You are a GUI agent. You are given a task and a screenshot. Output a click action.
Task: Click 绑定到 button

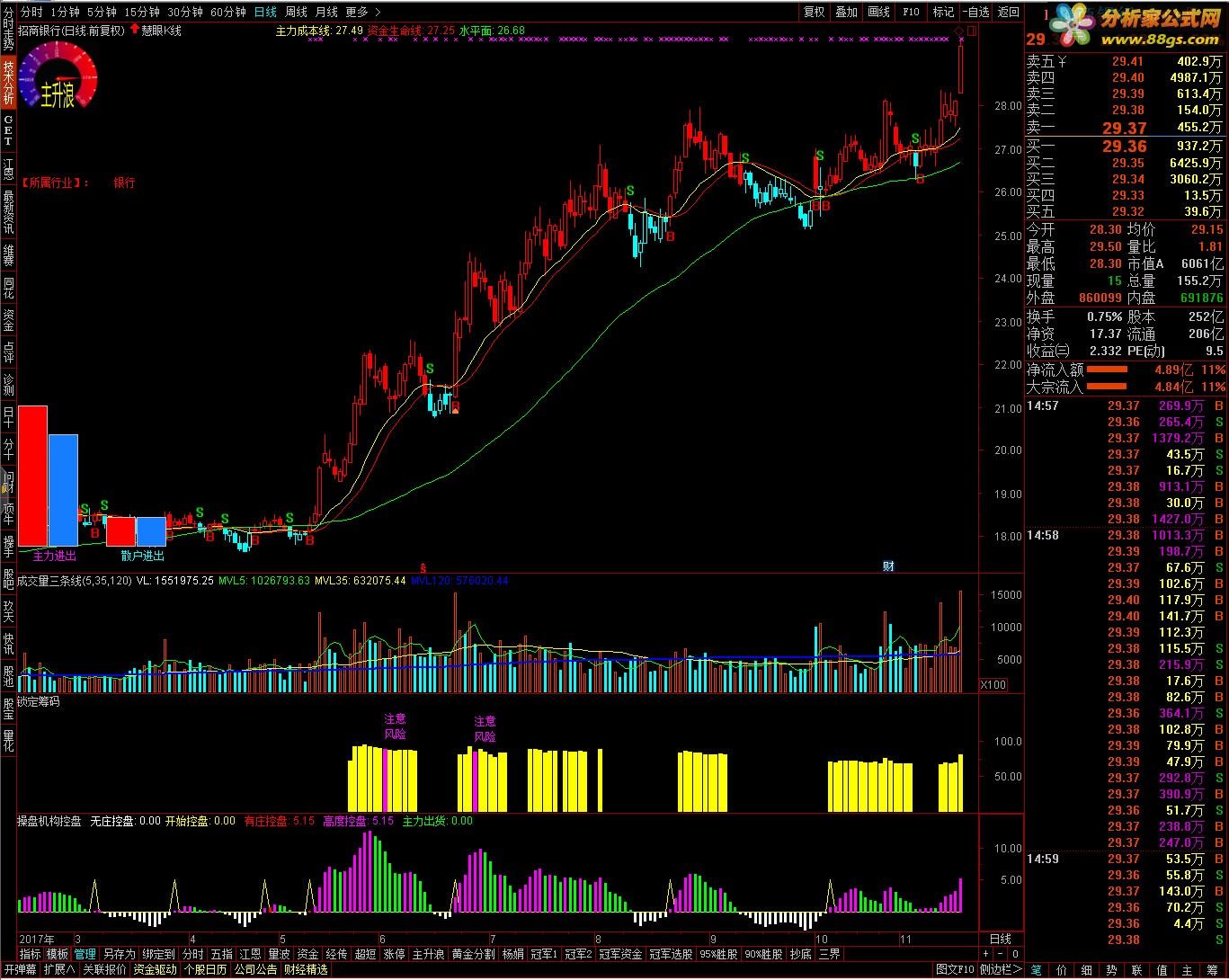(158, 954)
